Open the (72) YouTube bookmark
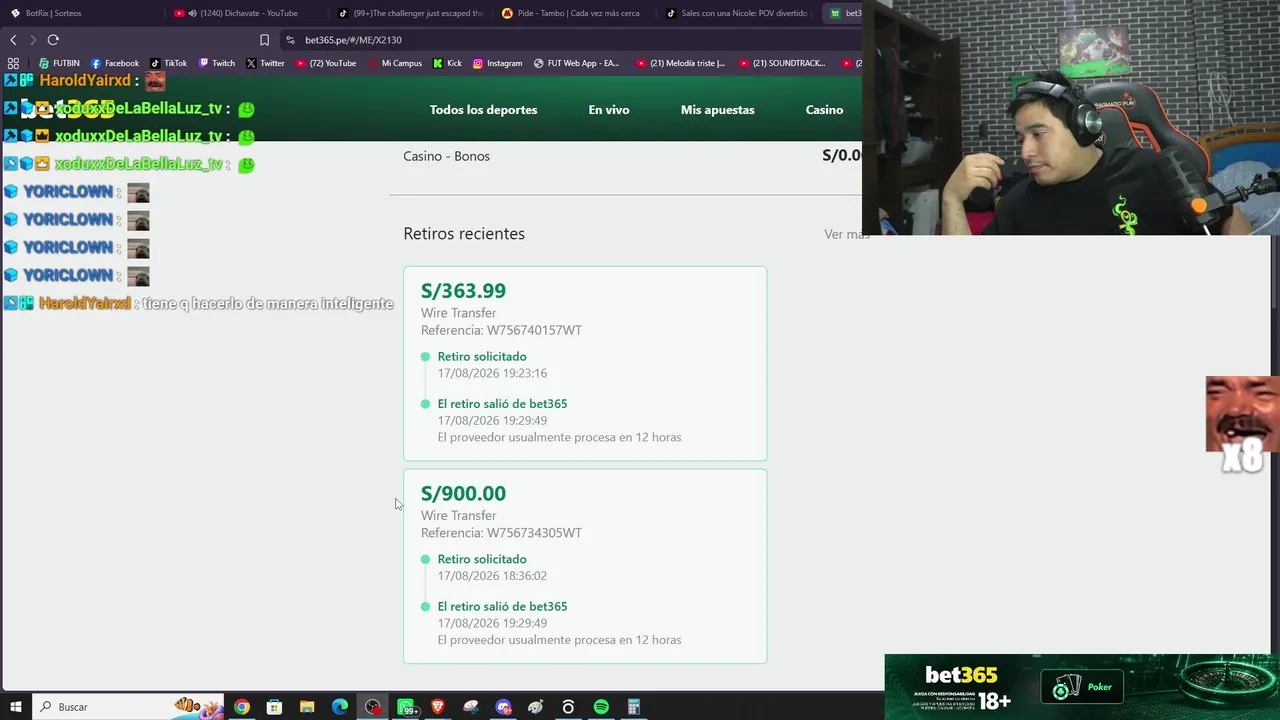This screenshot has width=1280, height=720. point(325,63)
